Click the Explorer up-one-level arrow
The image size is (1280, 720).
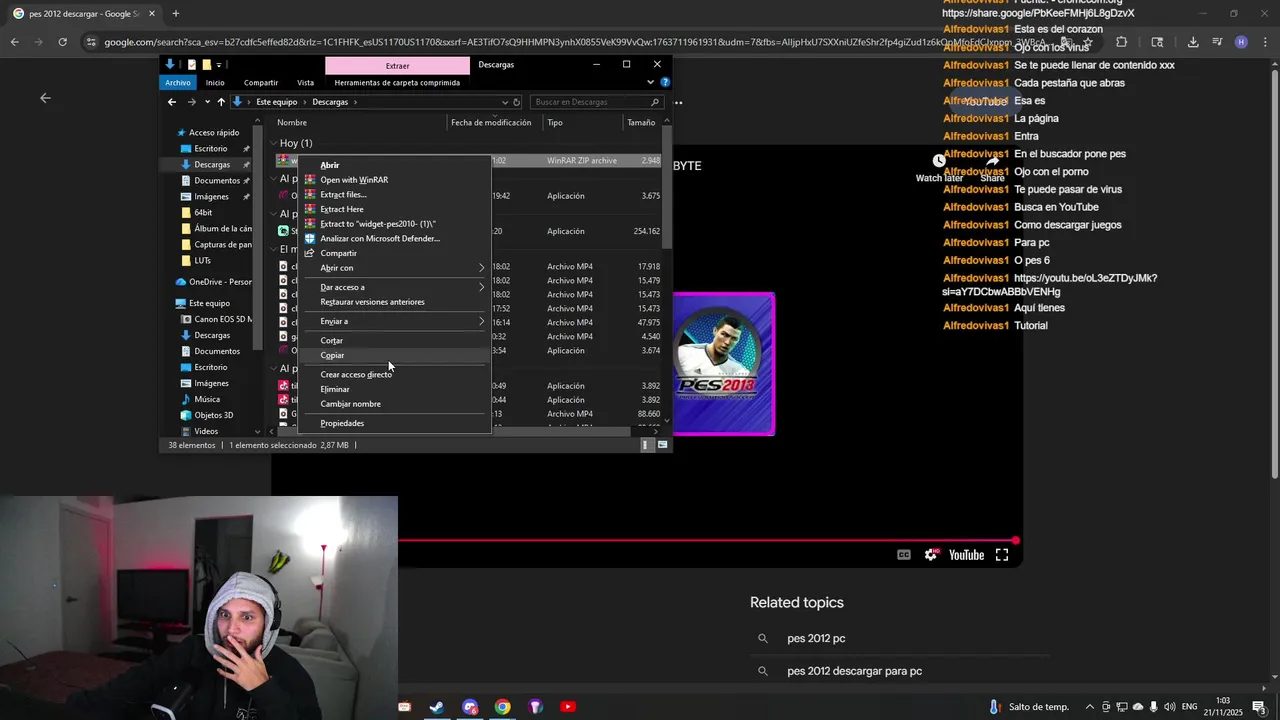(x=221, y=102)
